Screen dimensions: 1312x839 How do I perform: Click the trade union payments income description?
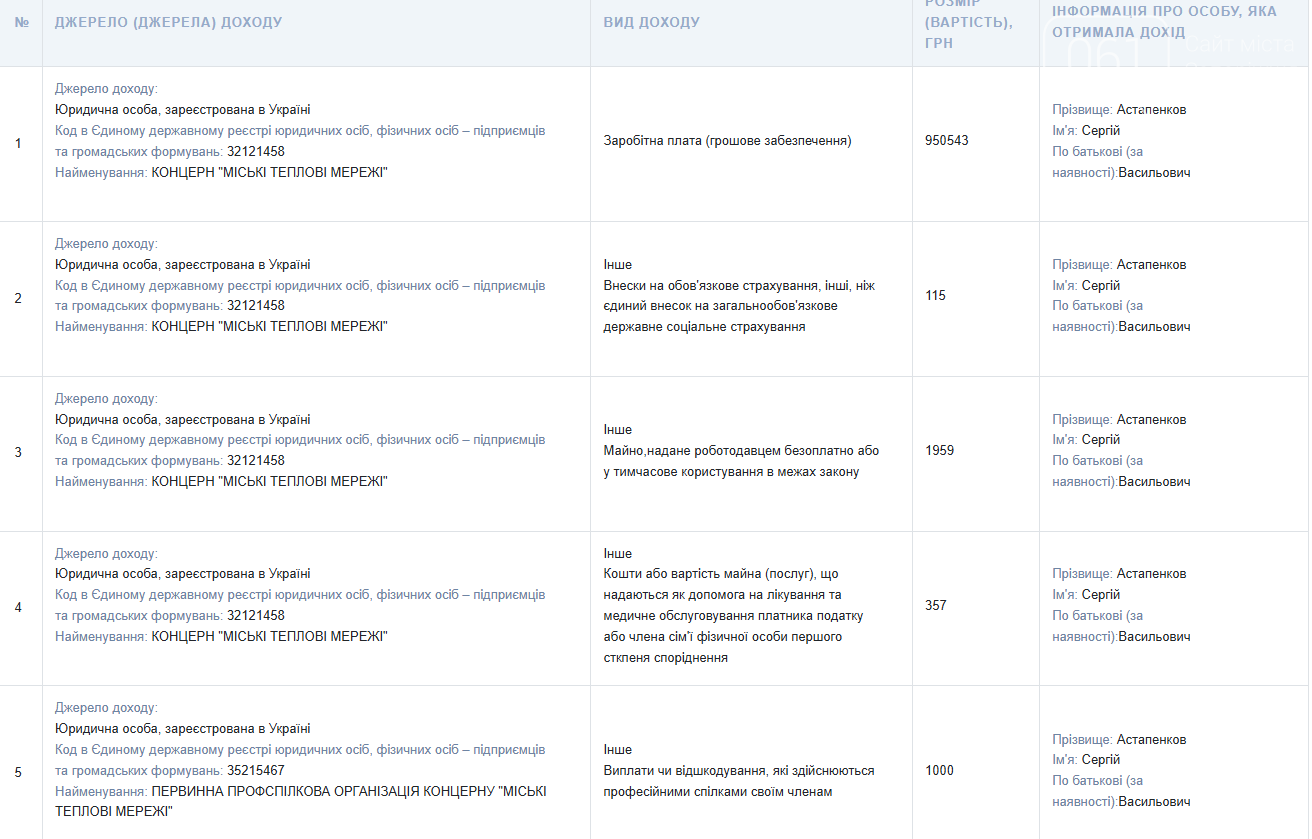pyautogui.click(x=738, y=781)
